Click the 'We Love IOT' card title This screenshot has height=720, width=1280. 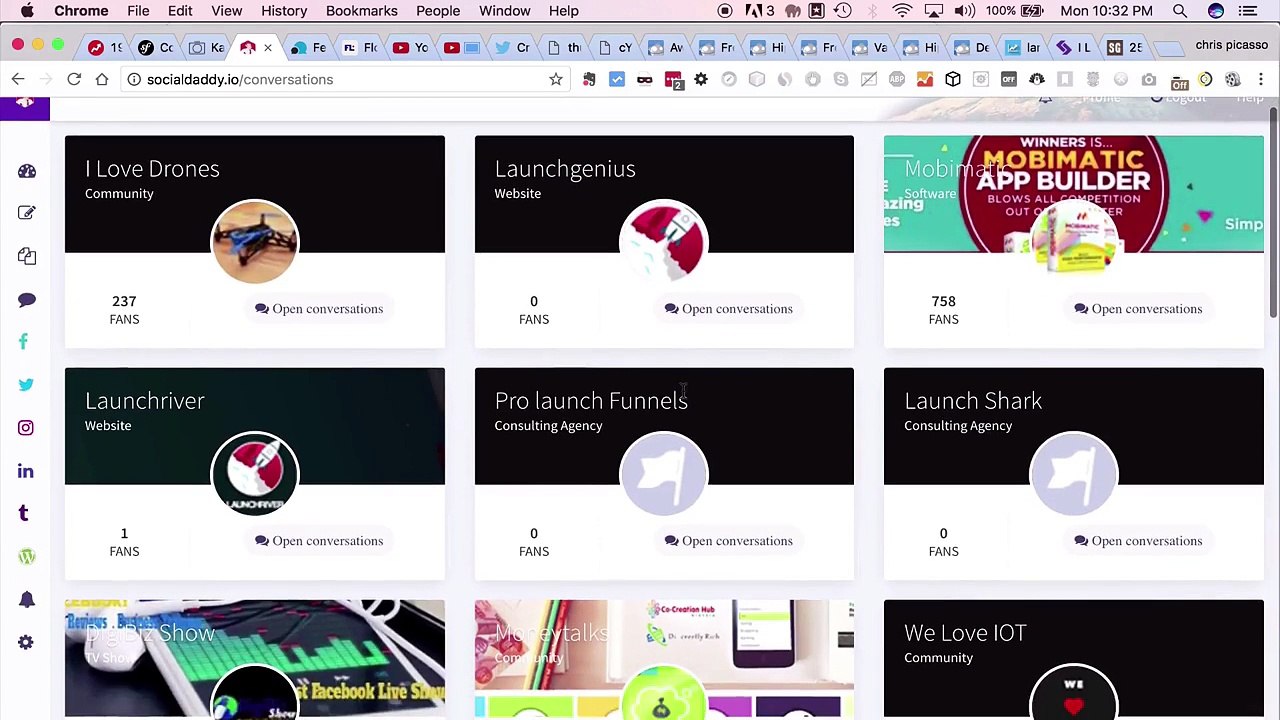965,633
